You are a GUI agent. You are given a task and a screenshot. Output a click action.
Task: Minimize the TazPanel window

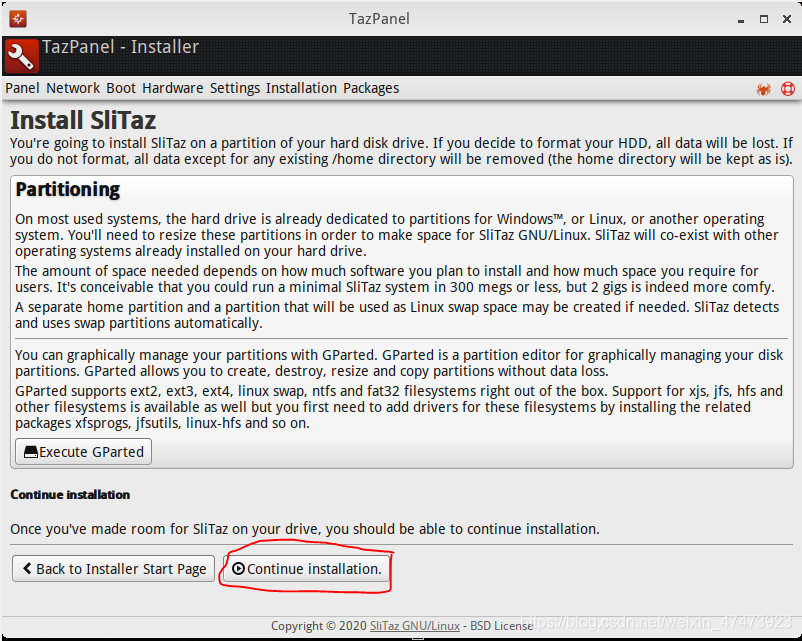[741, 20]
